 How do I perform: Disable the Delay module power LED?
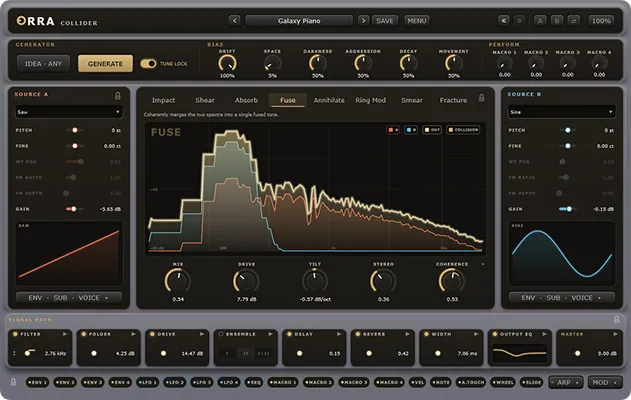289,334
